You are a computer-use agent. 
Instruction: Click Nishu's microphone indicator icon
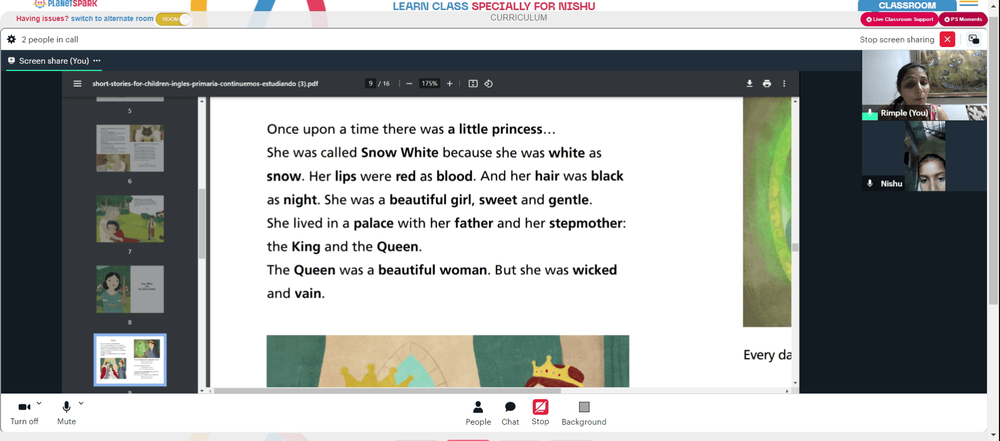coord(869,183)
